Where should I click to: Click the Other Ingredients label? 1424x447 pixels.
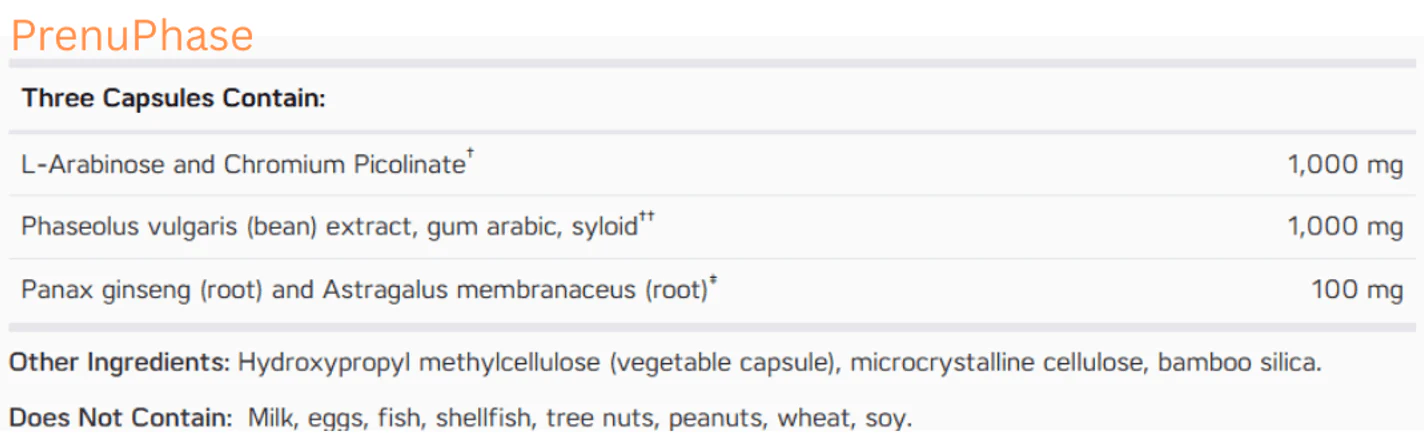pyautogui.click(x=120, y=362)
